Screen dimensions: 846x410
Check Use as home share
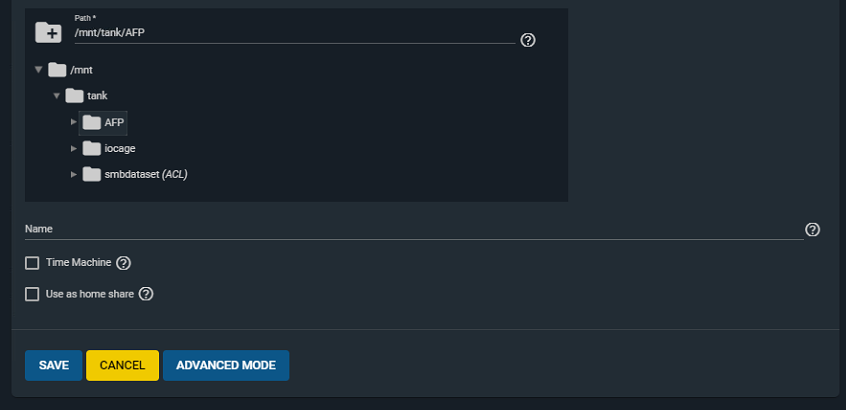click(x=32, y=294)
